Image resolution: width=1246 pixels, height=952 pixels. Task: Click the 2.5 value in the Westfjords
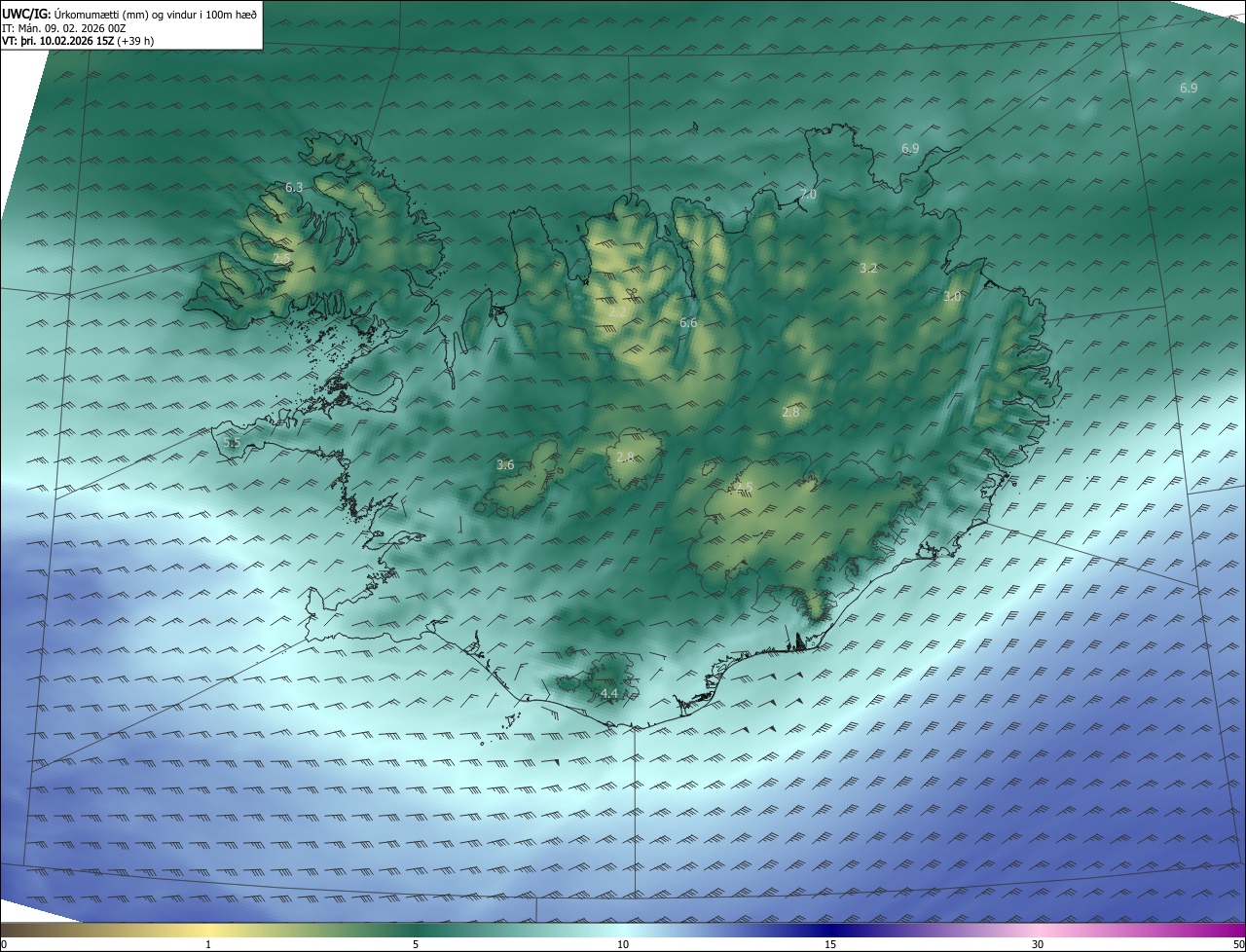pyautogui.click(x=280, y=258)
